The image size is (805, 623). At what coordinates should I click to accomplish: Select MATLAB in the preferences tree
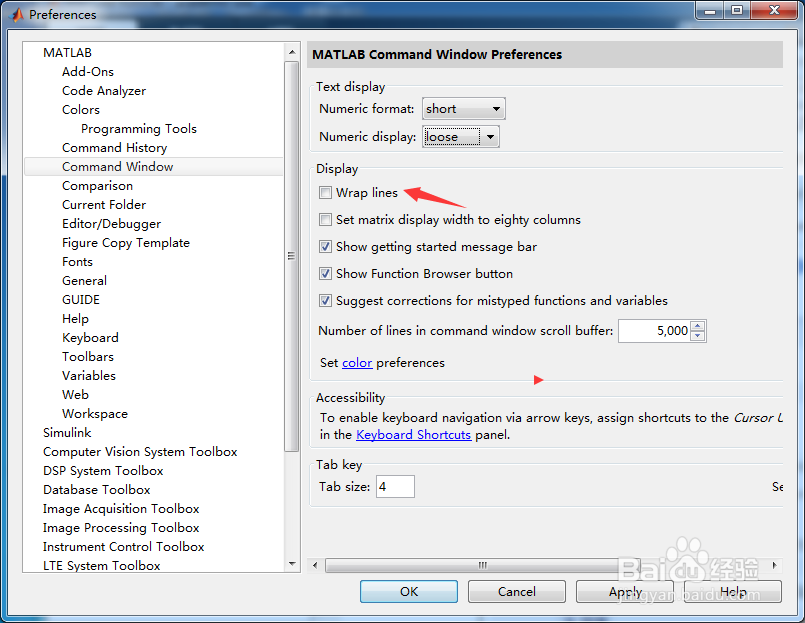pyautogui.click(x=67, y=53)
